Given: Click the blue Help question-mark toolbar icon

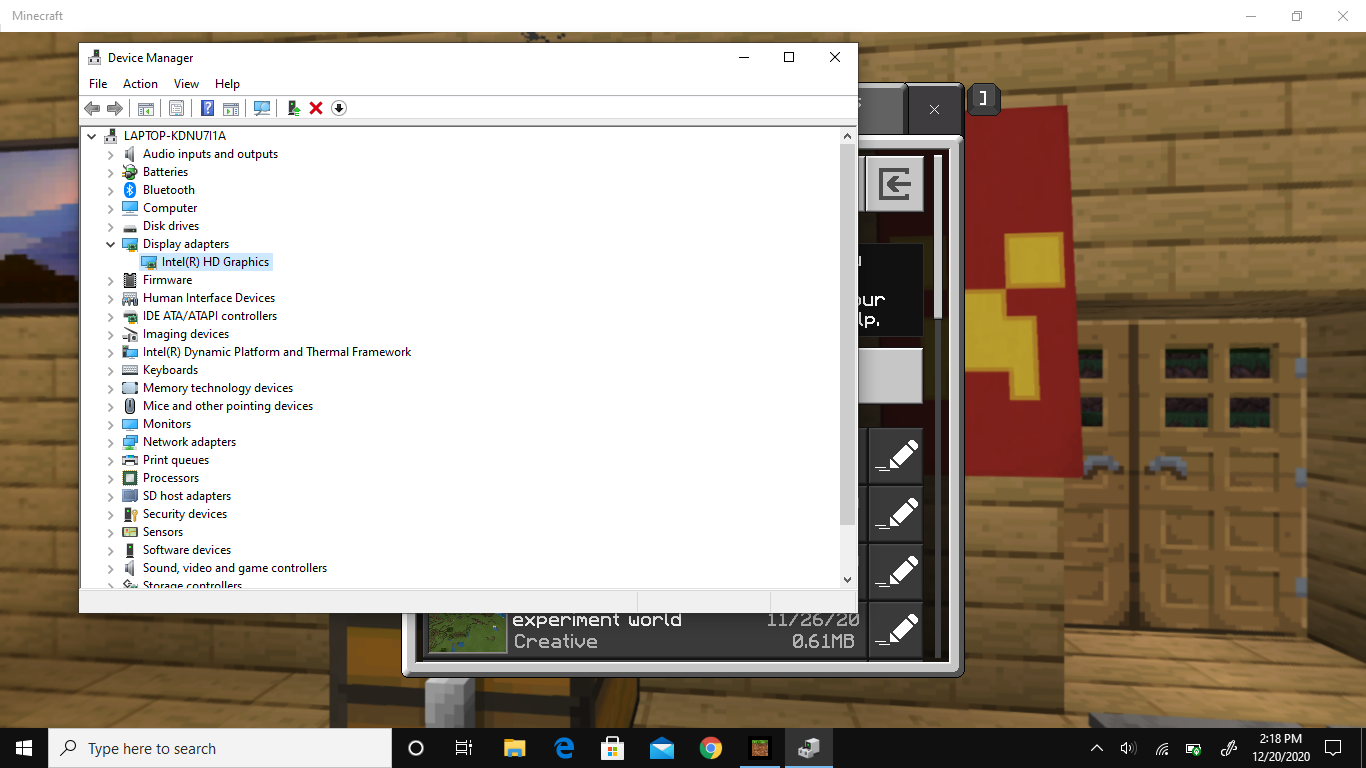Looking at the screenshot, I should (x=207, y=108).
